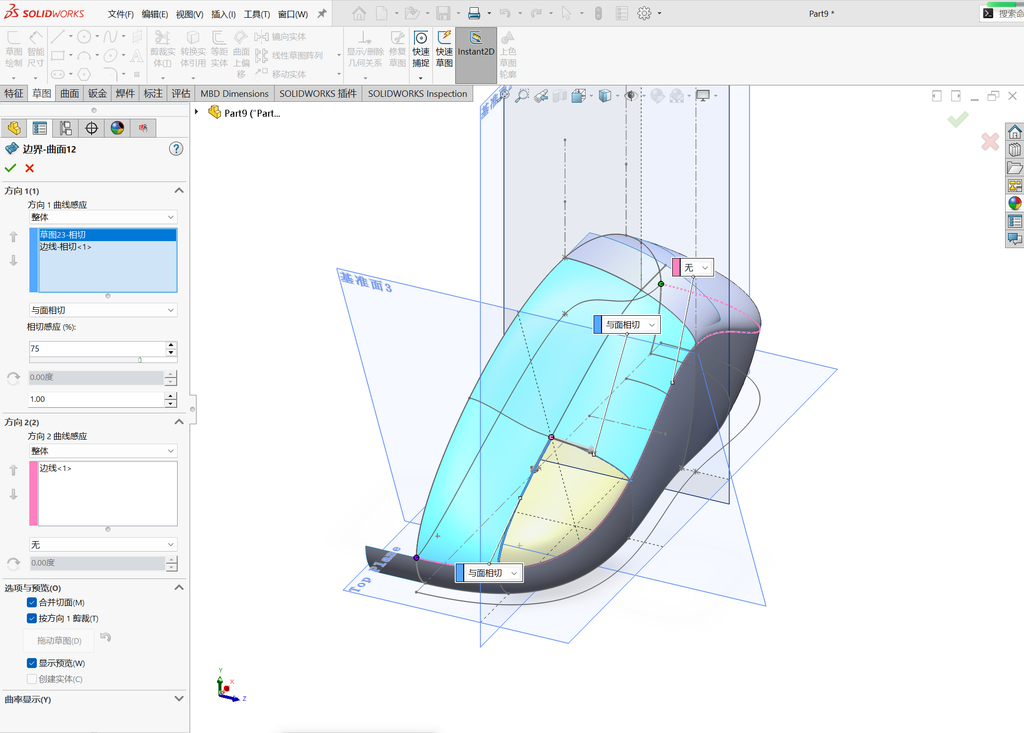Switch to the SOLIDWORKS Inspection tab
This screenshot has width=1024, height=733.
click(x=417, y=93)
